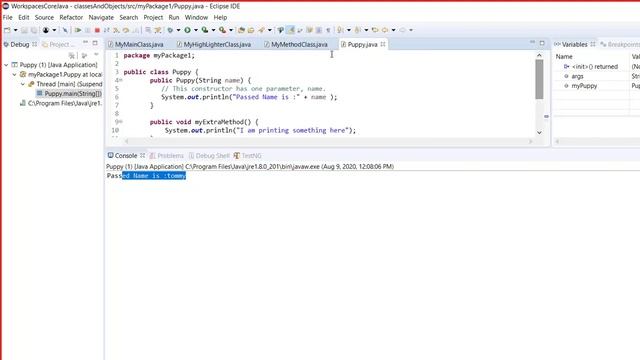Toggle Use Step Filters icon
The height and width of the screenshot is (360, 640).
tap(158, 30)
